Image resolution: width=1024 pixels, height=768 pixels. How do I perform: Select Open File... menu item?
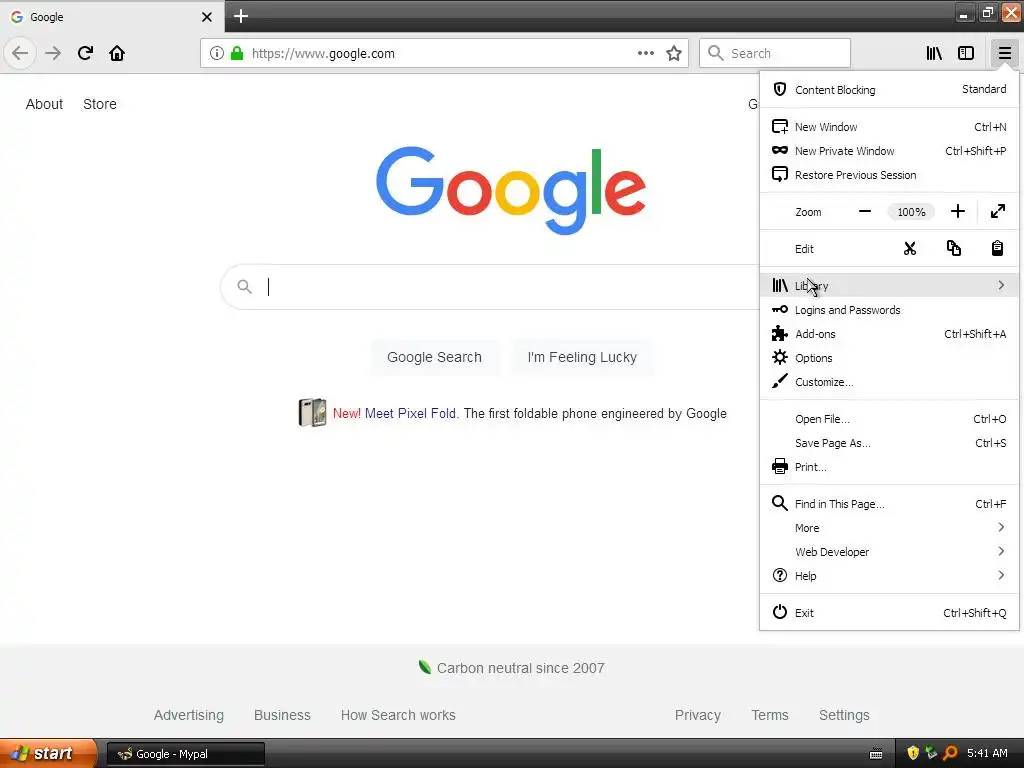(x=889, y=419)
